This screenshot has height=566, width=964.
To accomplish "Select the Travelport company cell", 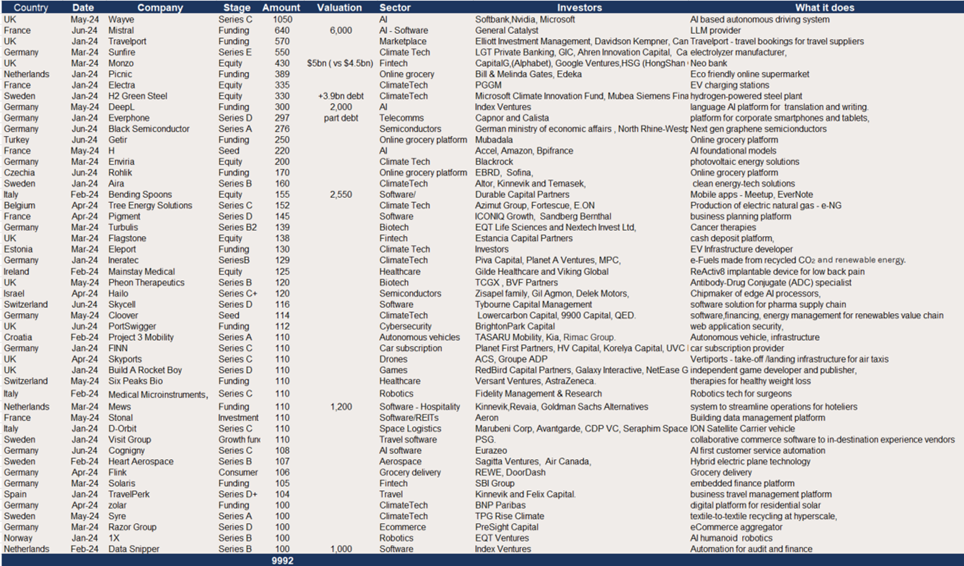I will coord(127,42).
